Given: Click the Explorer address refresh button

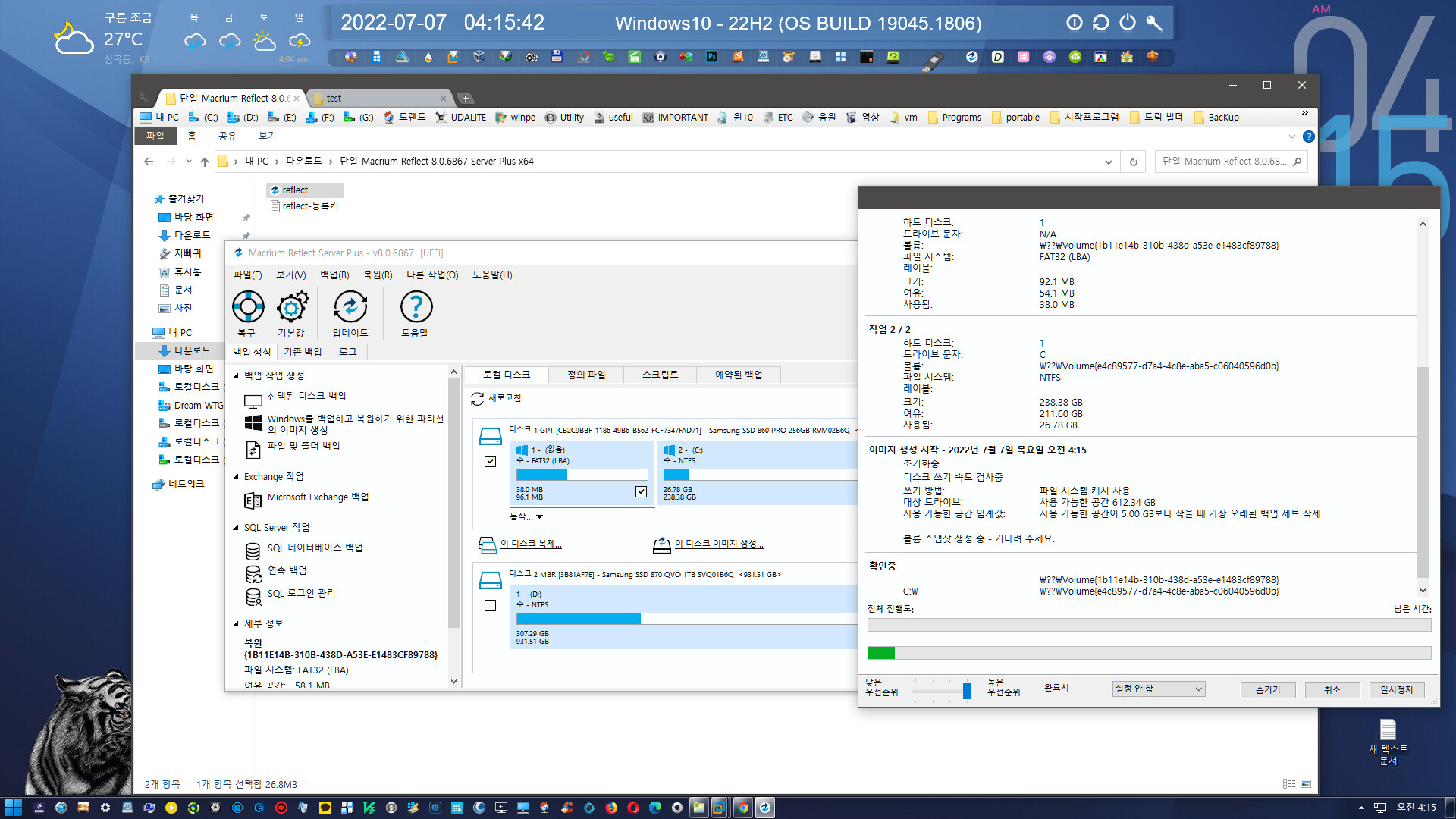Looking at the screenshot, I should (x=1134, y=162).
